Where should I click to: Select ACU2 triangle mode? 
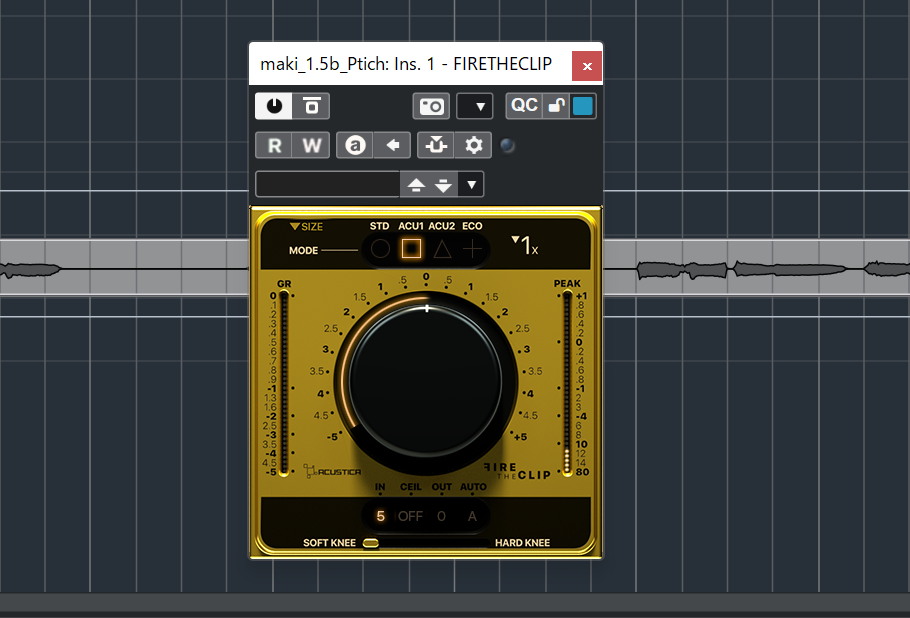click(x=442, y=249)
